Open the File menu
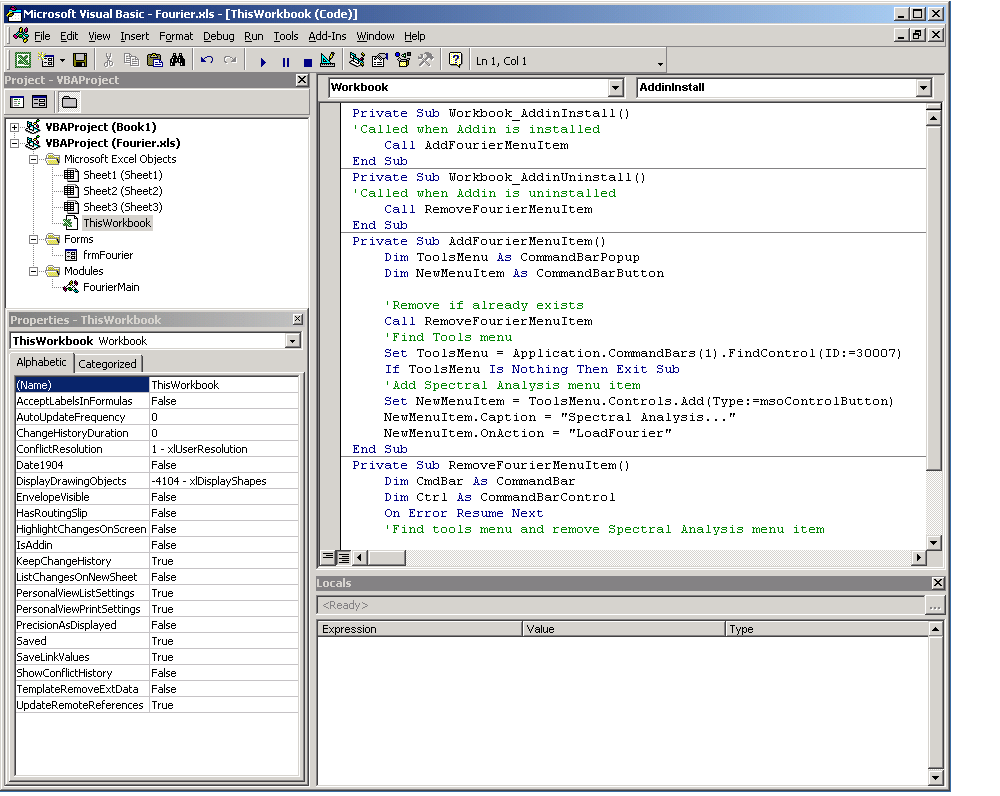 point(42,36)
